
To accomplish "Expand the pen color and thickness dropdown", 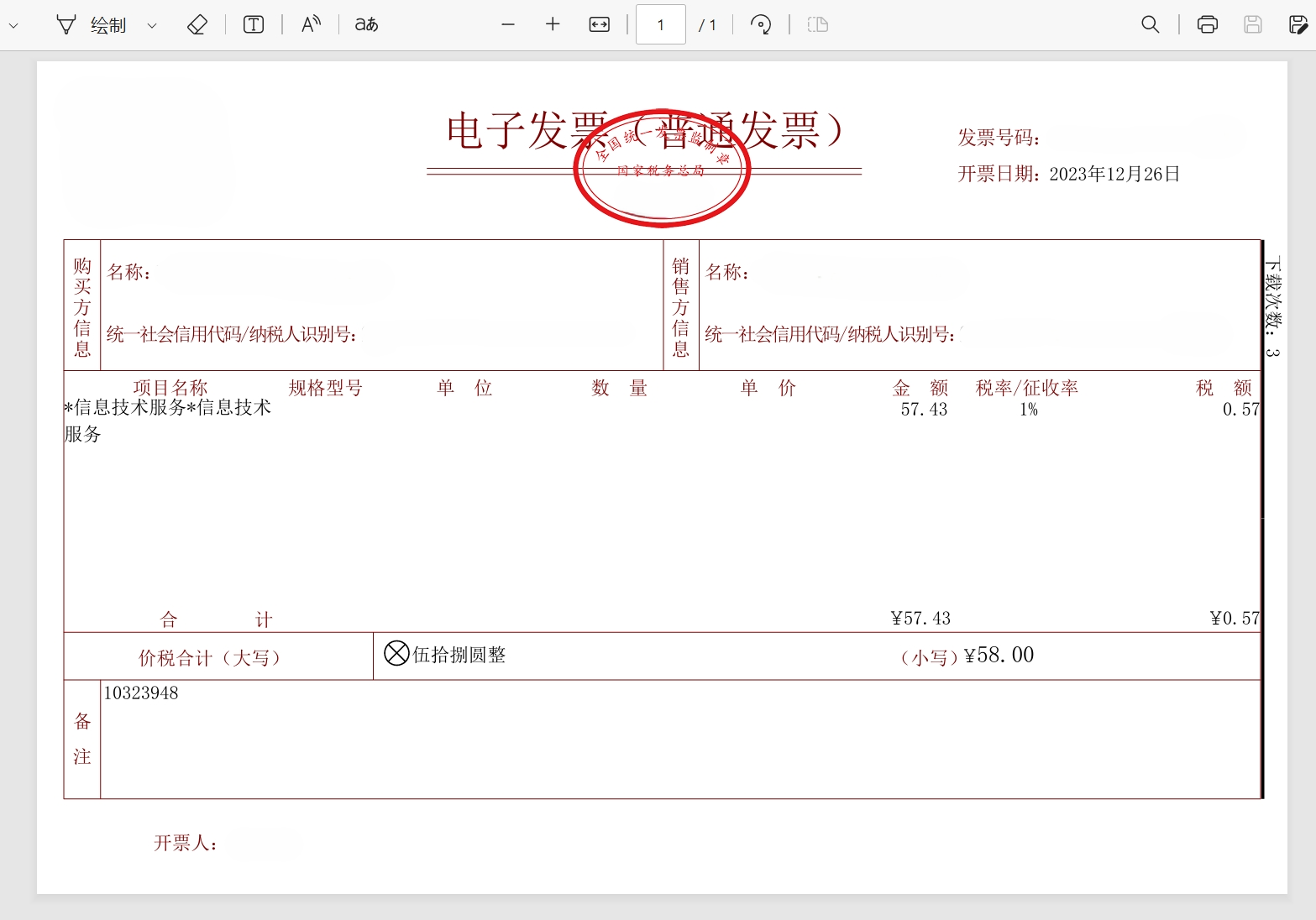I will click(x=152, y=25).
